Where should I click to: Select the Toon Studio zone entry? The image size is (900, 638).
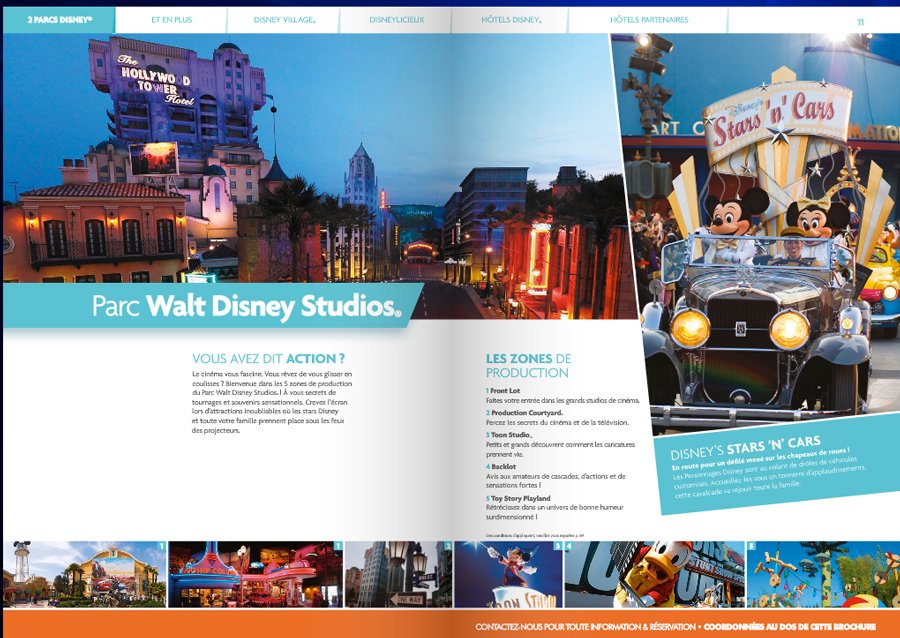pos(511,435)
